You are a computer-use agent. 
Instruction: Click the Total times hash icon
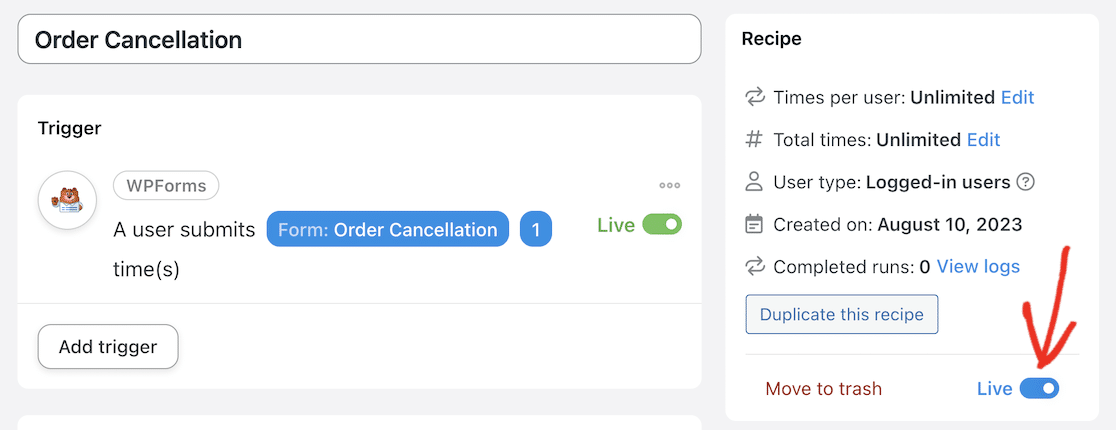point(755,140)
